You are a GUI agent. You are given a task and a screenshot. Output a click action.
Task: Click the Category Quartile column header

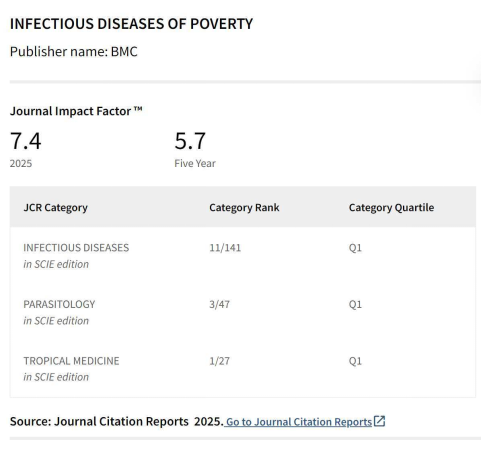point(391,207)
